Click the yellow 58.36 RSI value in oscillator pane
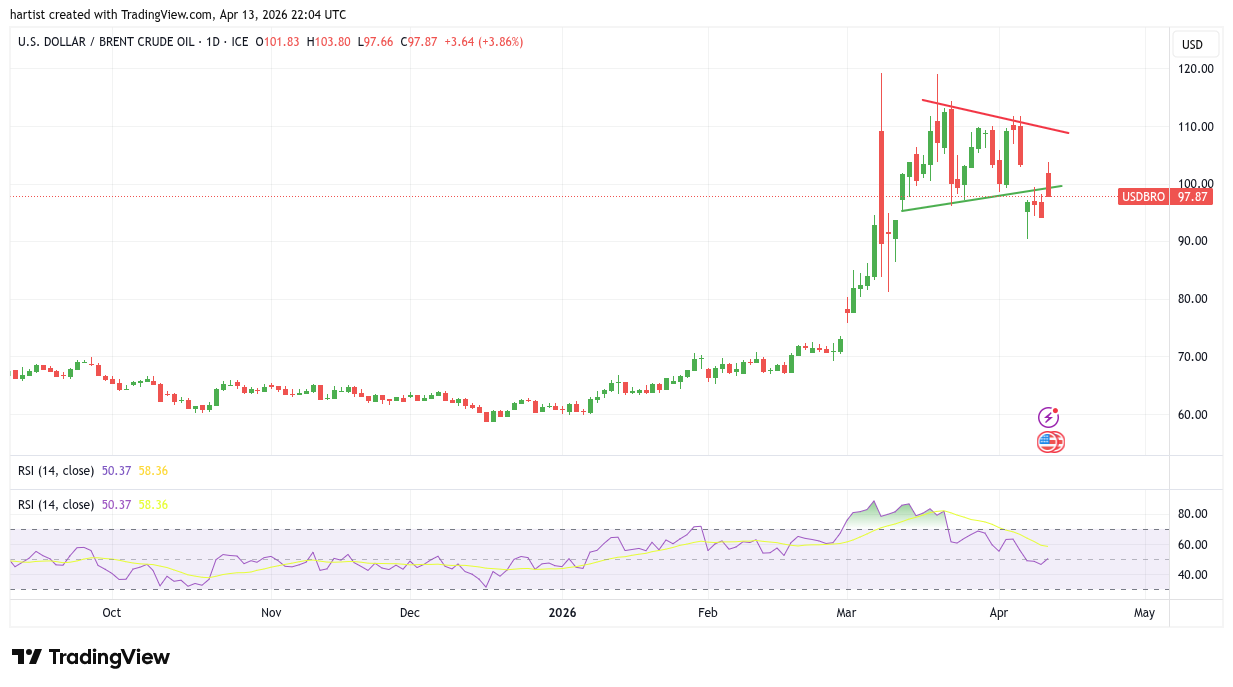Screen dimensions: 1233x687 click(x=153, y=505)
